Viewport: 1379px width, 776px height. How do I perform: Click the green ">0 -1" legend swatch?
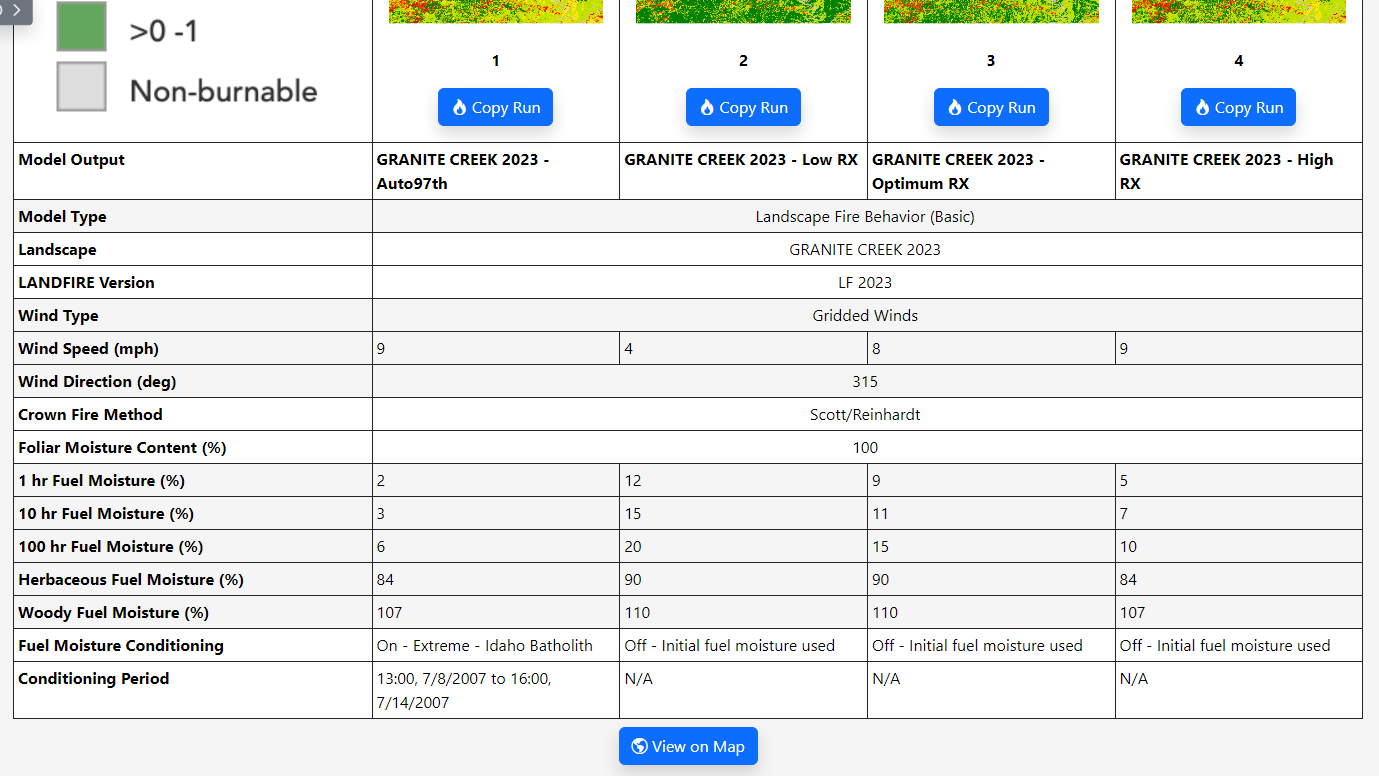click(x=81, y=27)
